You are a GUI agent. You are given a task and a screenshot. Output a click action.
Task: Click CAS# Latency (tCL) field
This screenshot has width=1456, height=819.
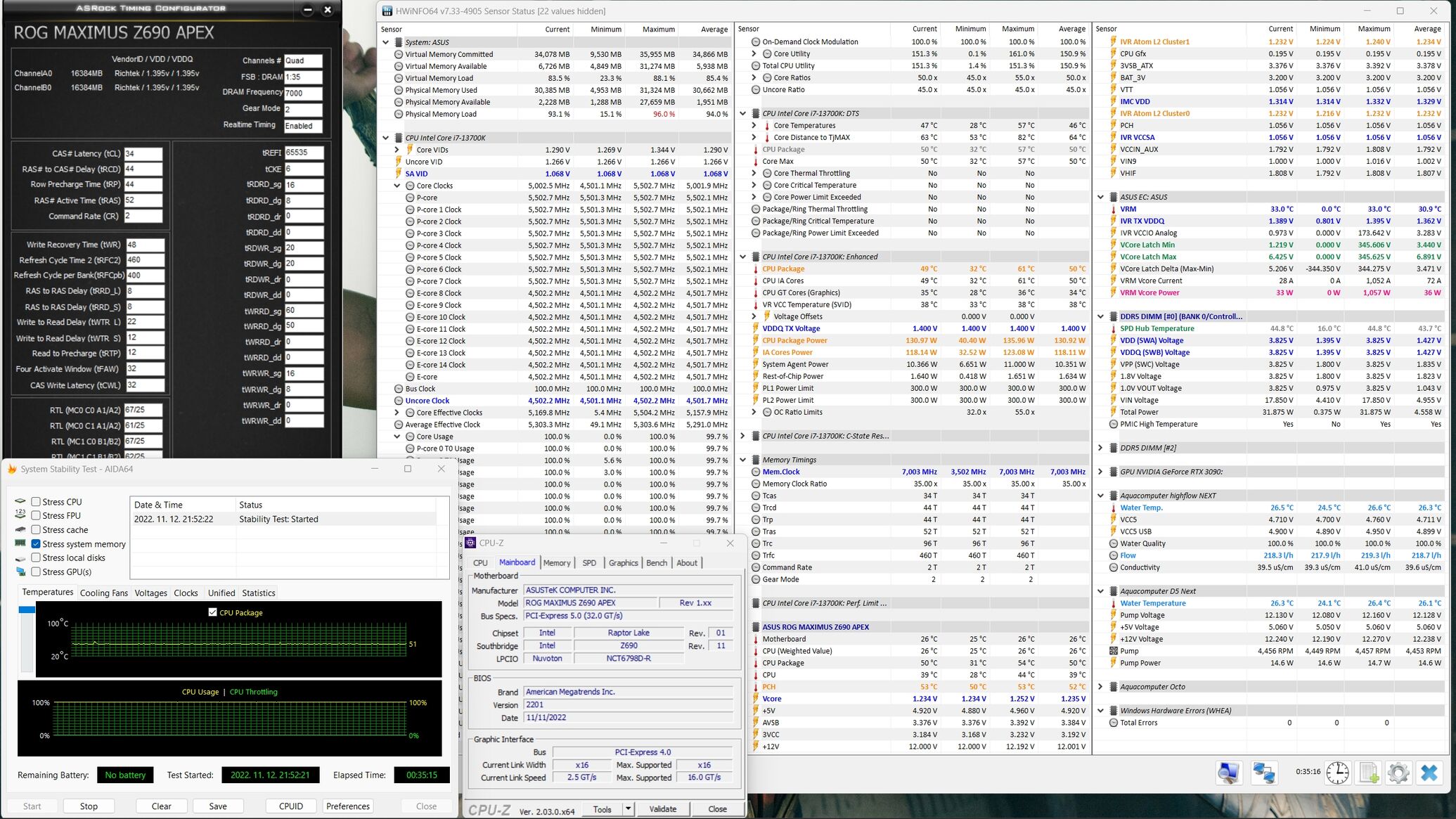(x=143, y=153)
